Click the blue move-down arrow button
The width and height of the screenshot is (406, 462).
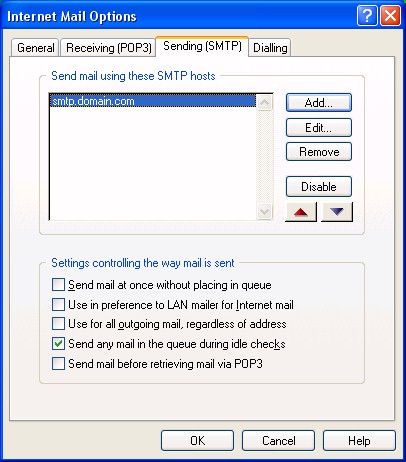pyautogui.click(x=337, y=212)
